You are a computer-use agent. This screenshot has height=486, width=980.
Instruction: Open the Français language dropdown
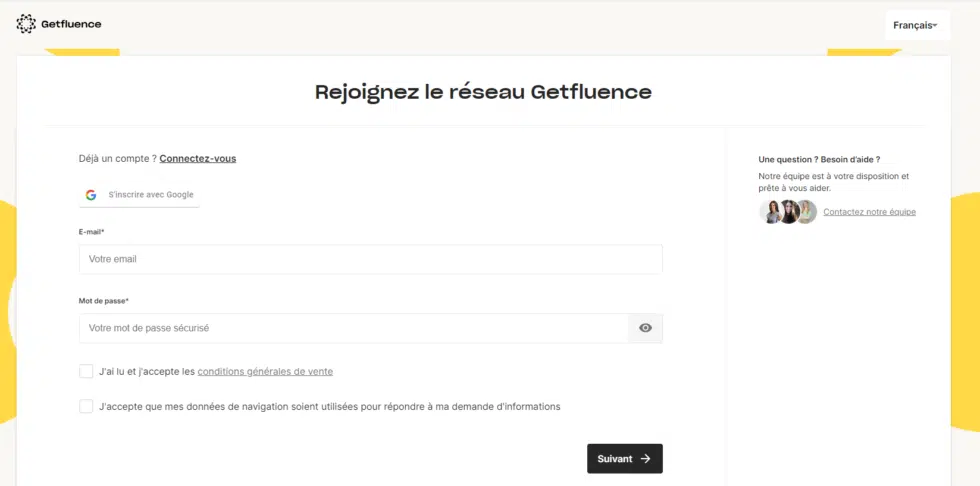918,26
